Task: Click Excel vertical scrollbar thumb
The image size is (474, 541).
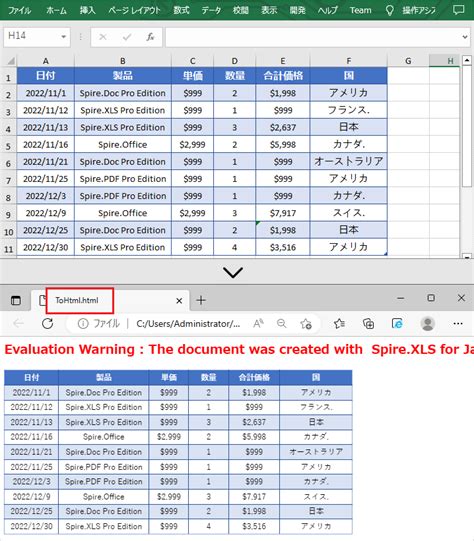Action: [x=467, y=126]
